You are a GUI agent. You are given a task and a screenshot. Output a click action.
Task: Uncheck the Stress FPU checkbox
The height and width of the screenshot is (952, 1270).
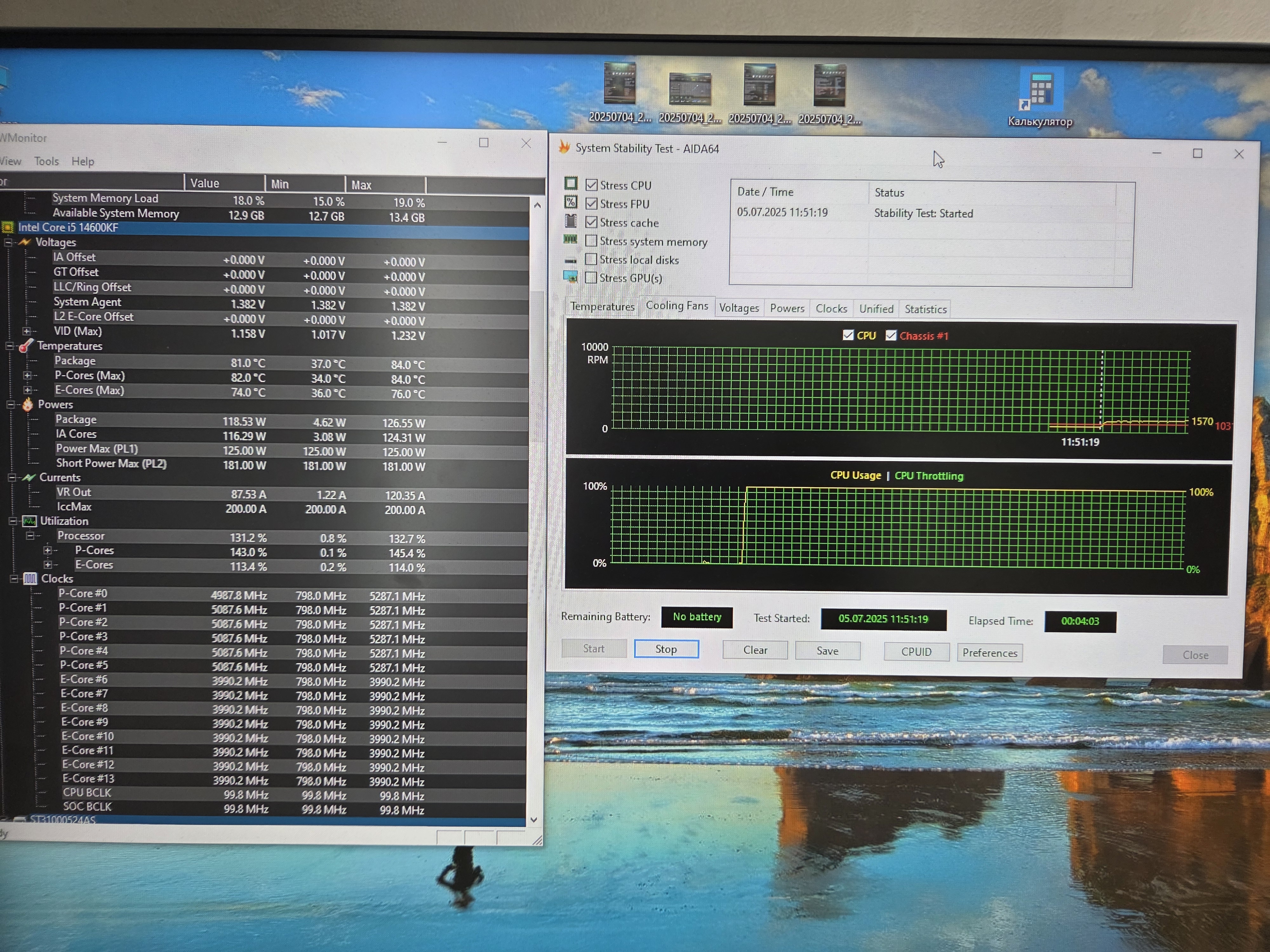591,204
